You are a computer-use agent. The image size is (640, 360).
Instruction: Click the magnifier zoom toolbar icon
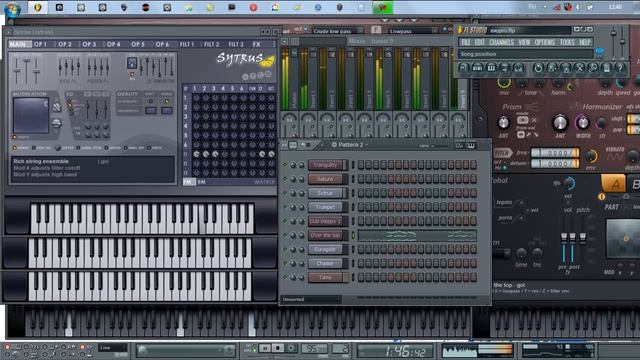coord(593,68)
